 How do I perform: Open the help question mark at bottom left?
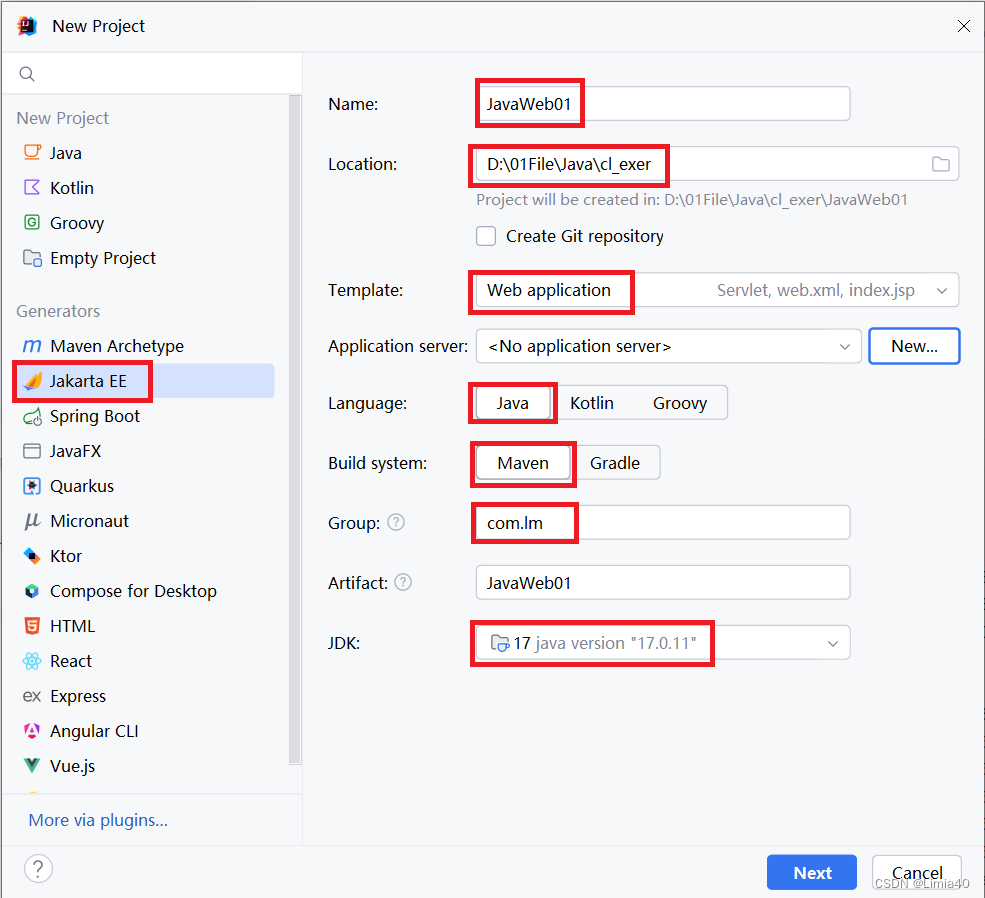click(x=38, y=869)
